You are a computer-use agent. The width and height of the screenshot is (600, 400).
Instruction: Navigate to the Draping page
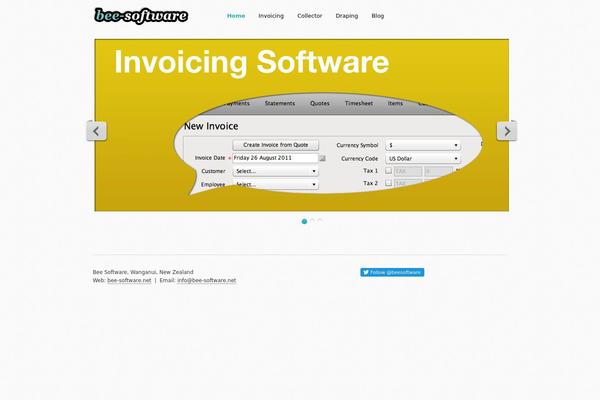(x=347, y=16)
